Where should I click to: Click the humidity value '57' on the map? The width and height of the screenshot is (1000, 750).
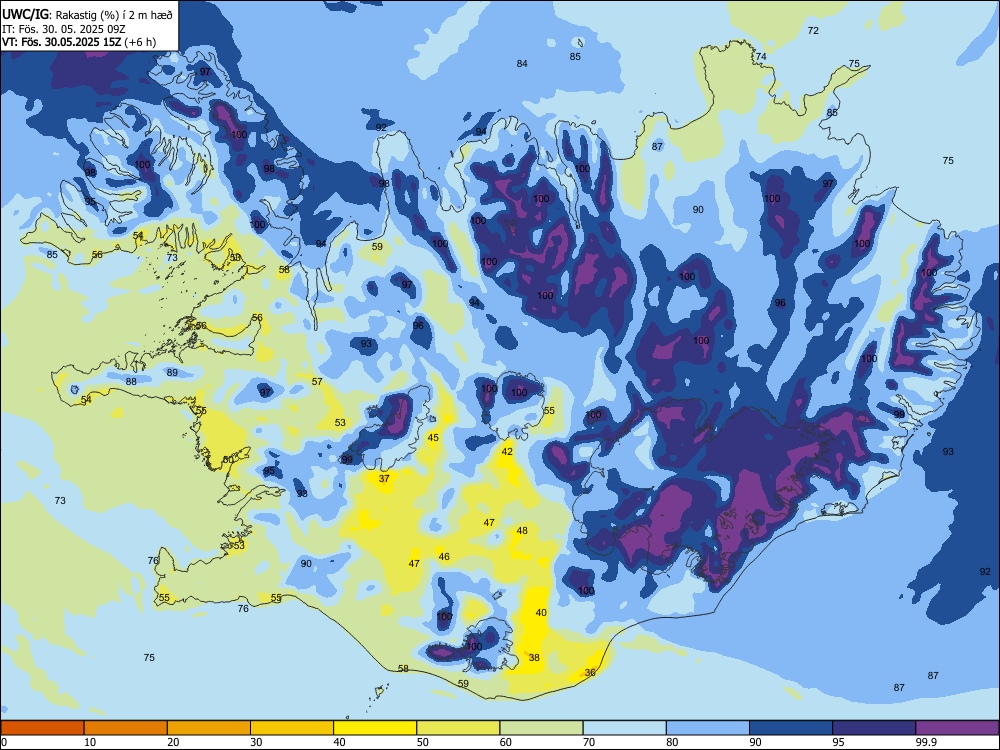click(317, 381)
